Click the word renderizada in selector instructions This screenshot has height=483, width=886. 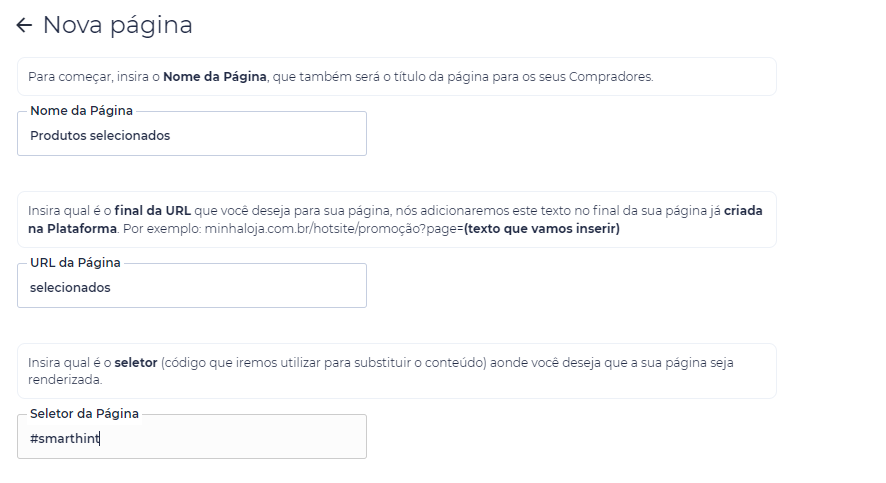pyautogui.click(x=65, y=380)
